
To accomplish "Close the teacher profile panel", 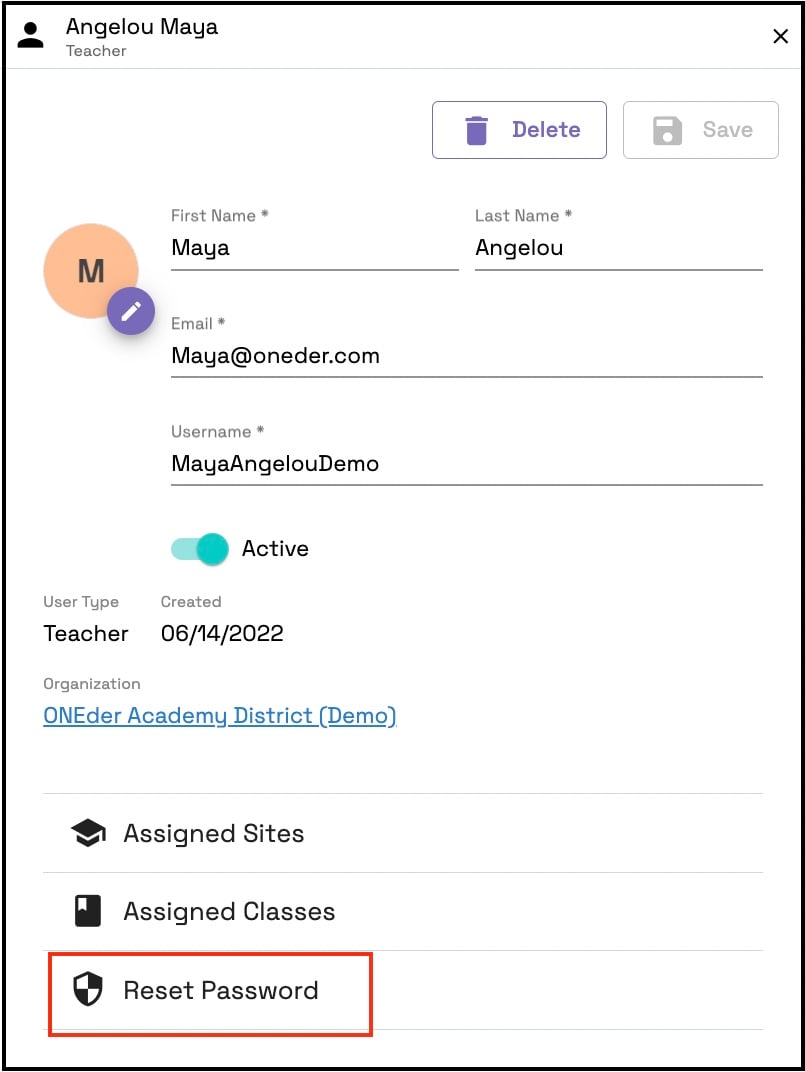I will click(x=780, y=36).
